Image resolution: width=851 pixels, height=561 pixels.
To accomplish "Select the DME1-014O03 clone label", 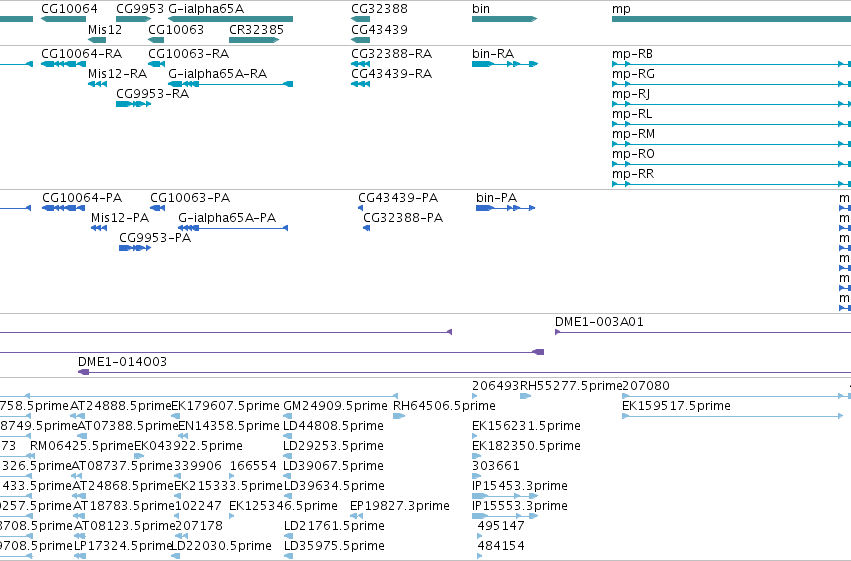I will tap(122, 362).
